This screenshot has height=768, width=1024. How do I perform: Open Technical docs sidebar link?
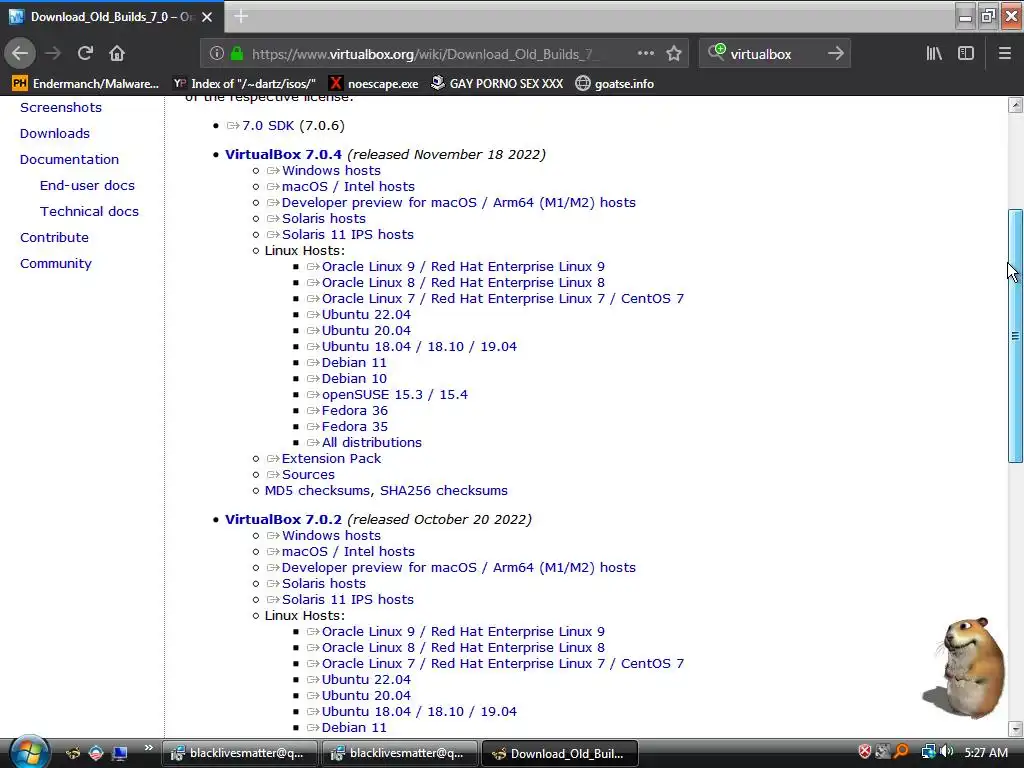(89, 212)
